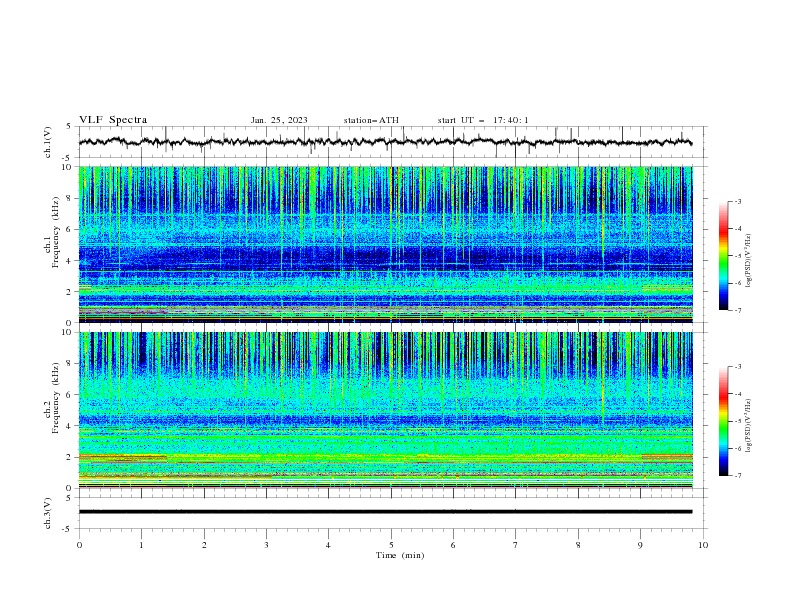Select the date text "Jan. 25, 2023"
792x612 pixels.
pos(279,120)
